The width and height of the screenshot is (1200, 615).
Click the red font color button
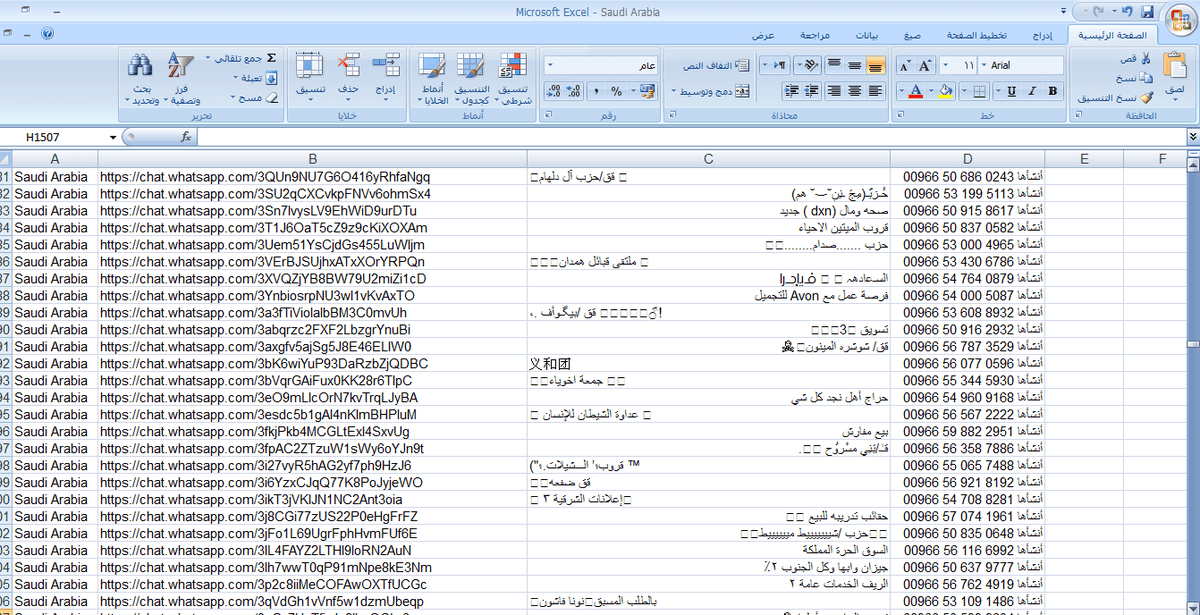(x=915, y=91)
